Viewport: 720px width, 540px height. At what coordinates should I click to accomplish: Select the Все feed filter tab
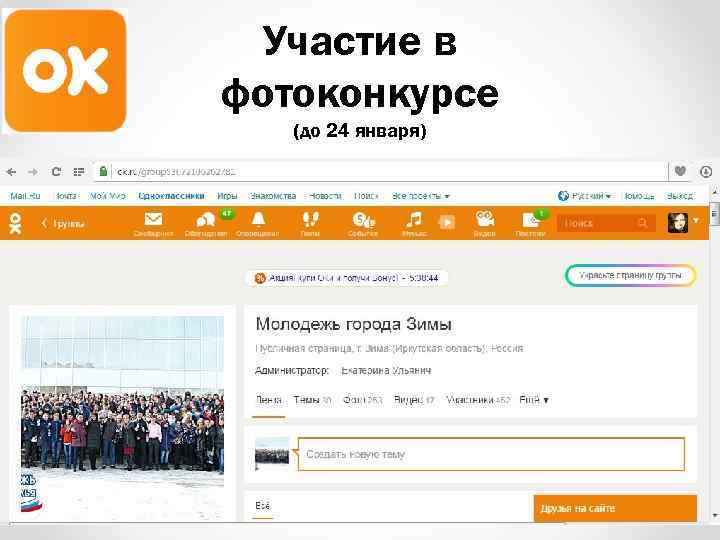click(x=262, y=506)
